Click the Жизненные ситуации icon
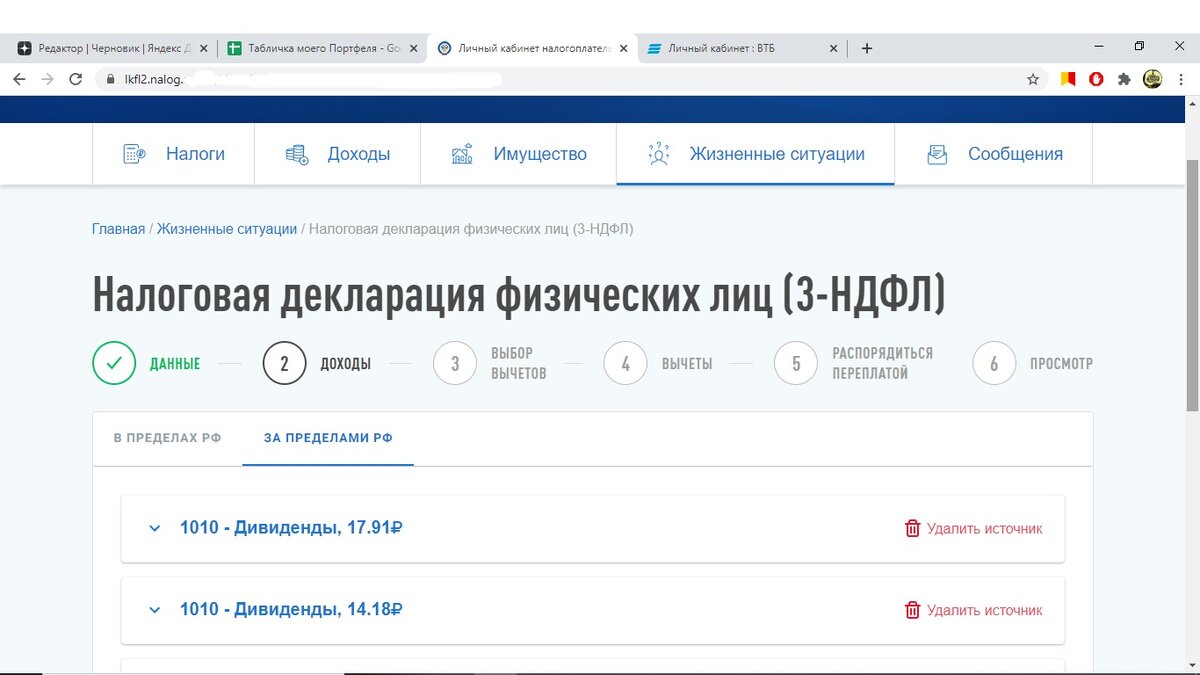The image size is (1200, 675). (658, 153)
